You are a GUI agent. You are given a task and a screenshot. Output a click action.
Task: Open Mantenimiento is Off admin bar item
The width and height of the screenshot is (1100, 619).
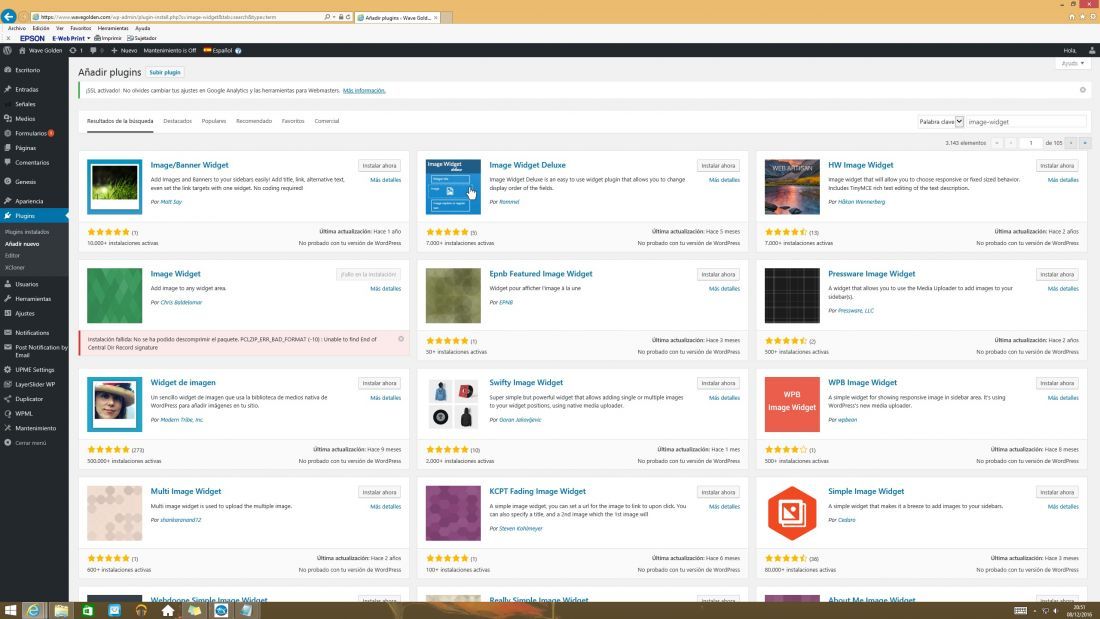pyautogui.click(x=170, y=51)
